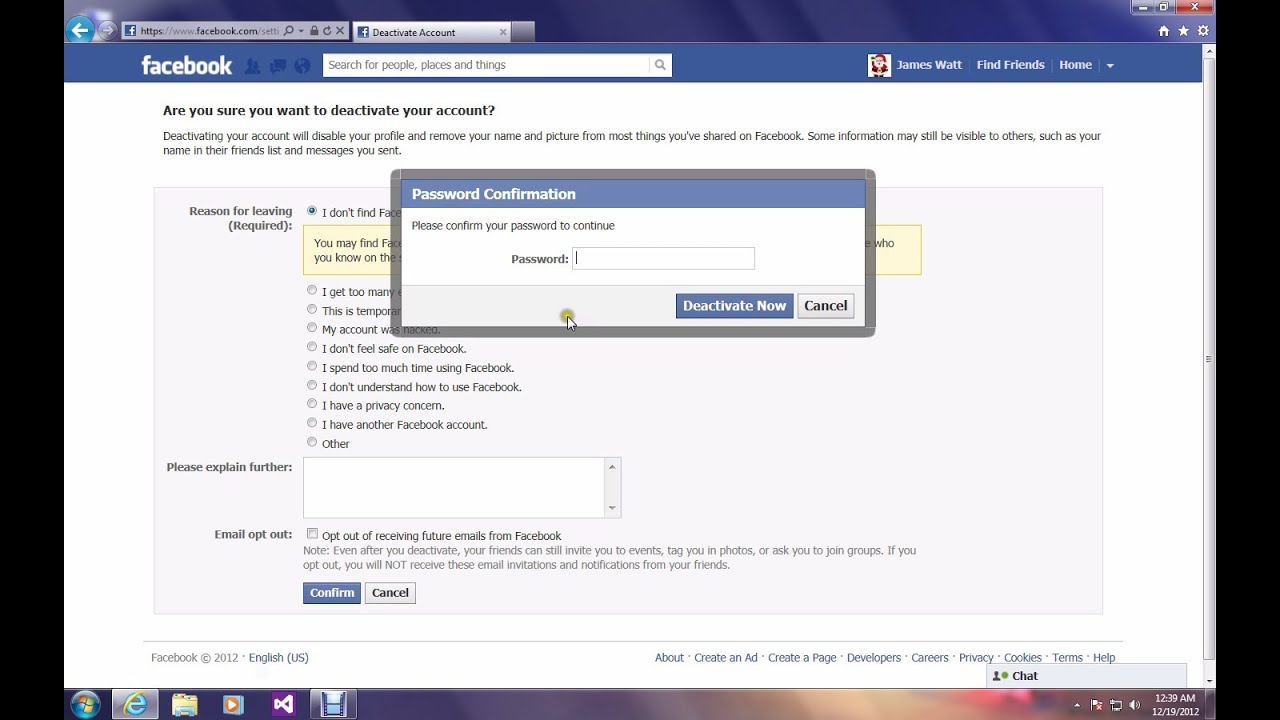Open Help link in footer

pyautogui.click(x=1104, y=658)
